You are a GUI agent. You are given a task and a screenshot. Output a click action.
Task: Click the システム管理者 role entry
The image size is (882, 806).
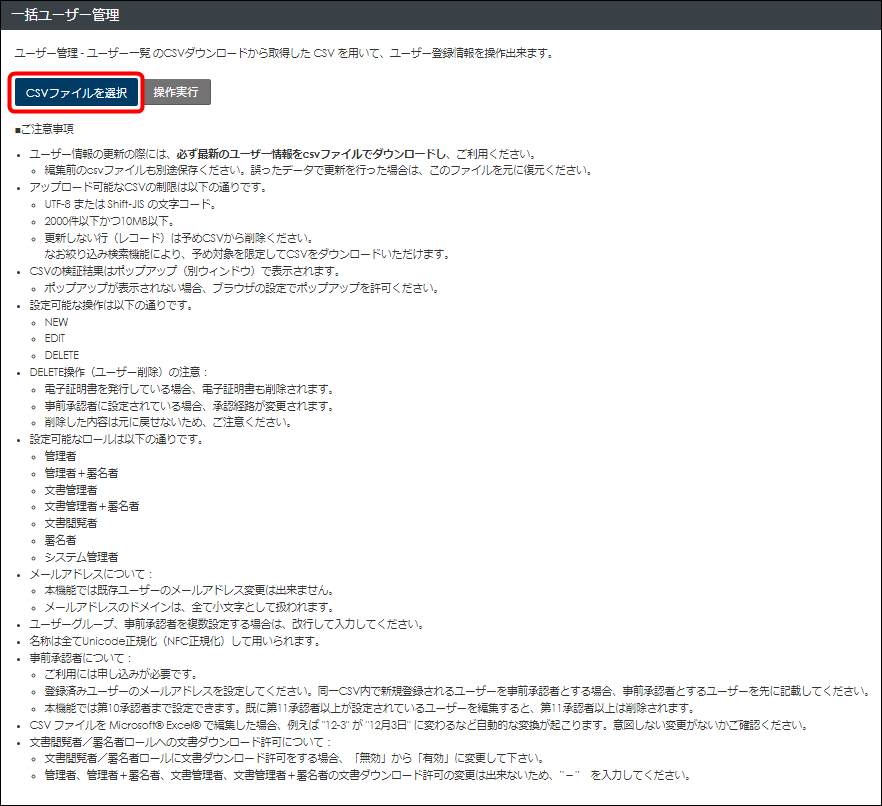coord(81,557)
